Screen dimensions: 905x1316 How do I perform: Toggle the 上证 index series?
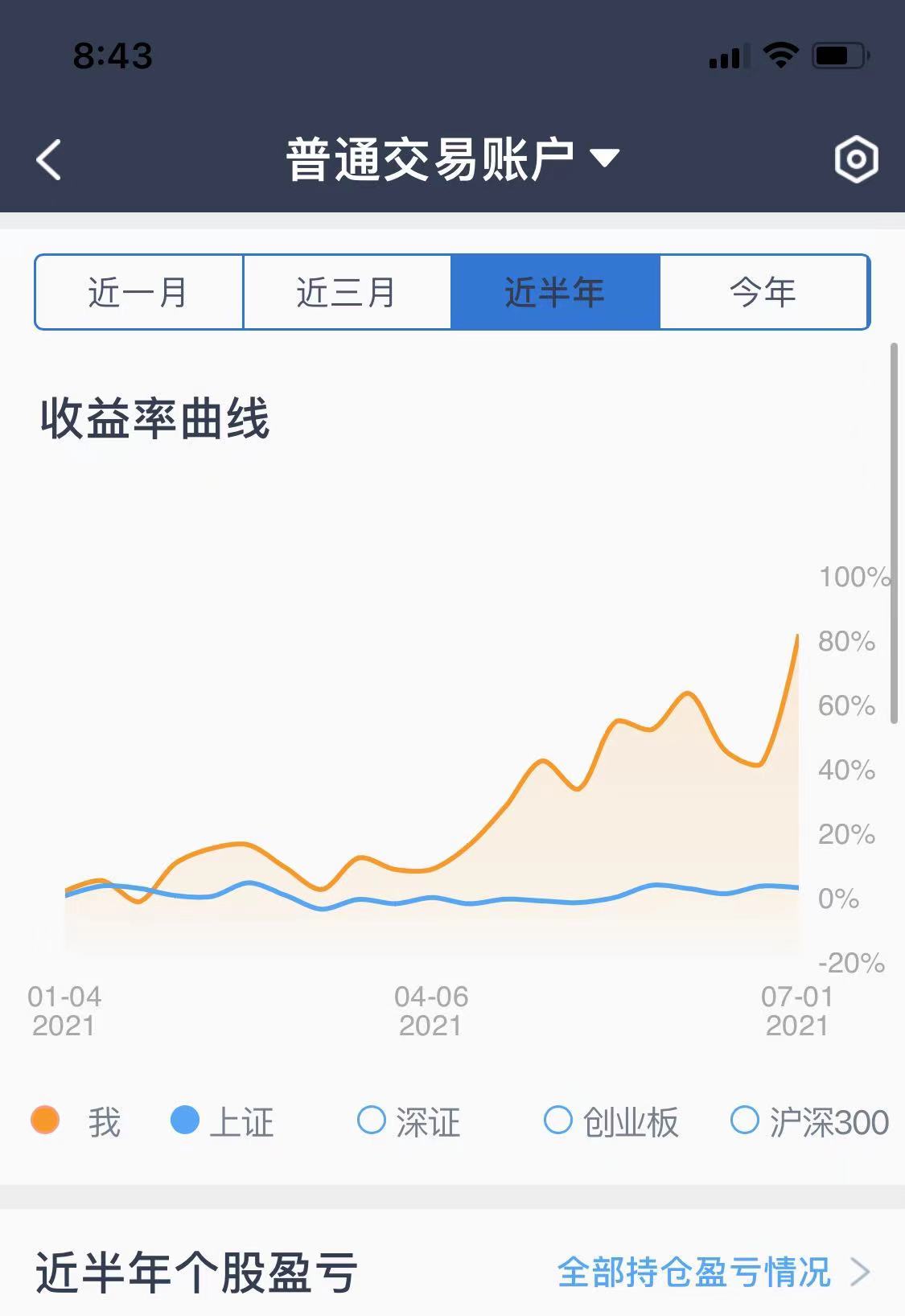coord(185,1120)
